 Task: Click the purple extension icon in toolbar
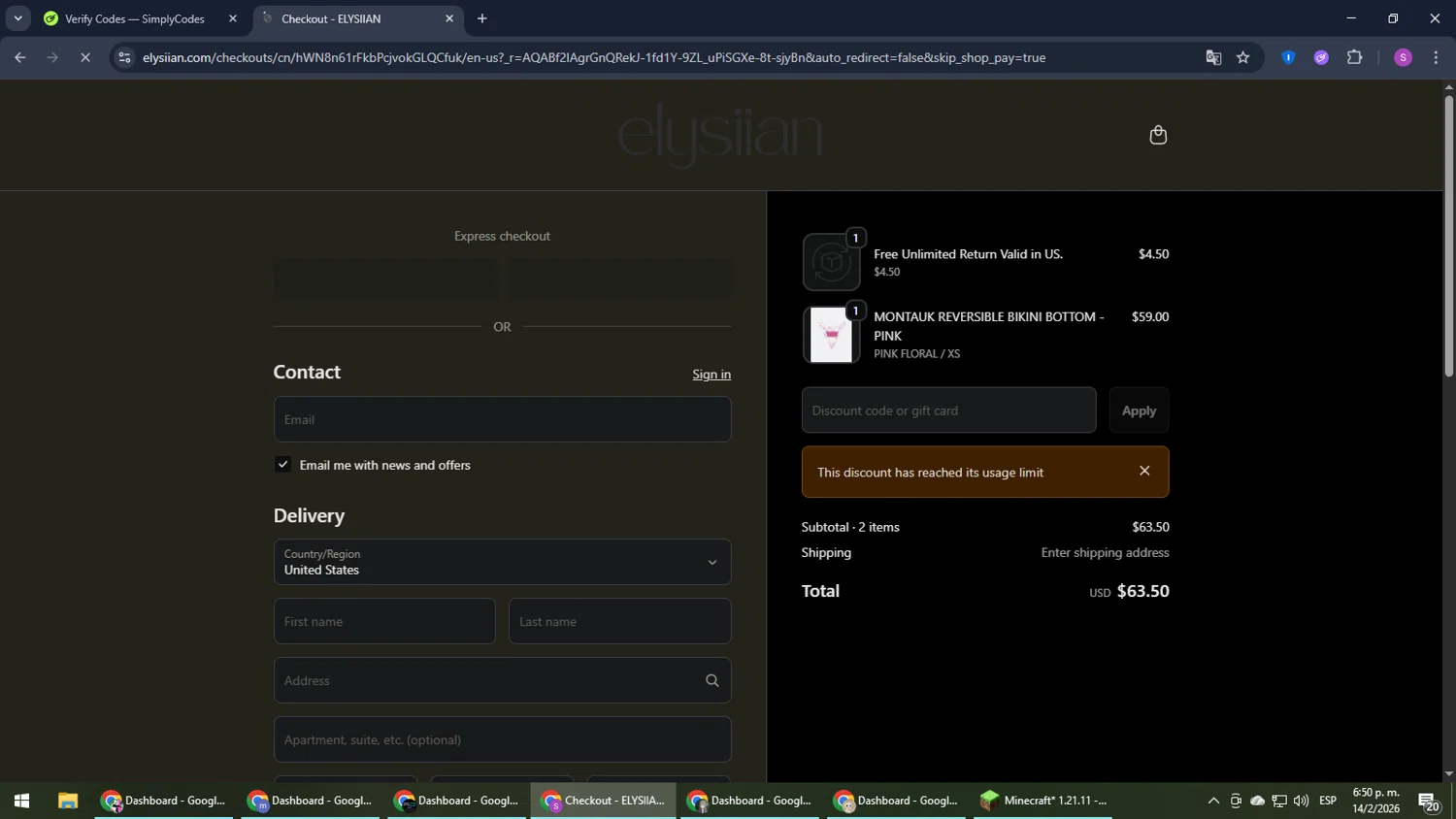click(1321, 57)
